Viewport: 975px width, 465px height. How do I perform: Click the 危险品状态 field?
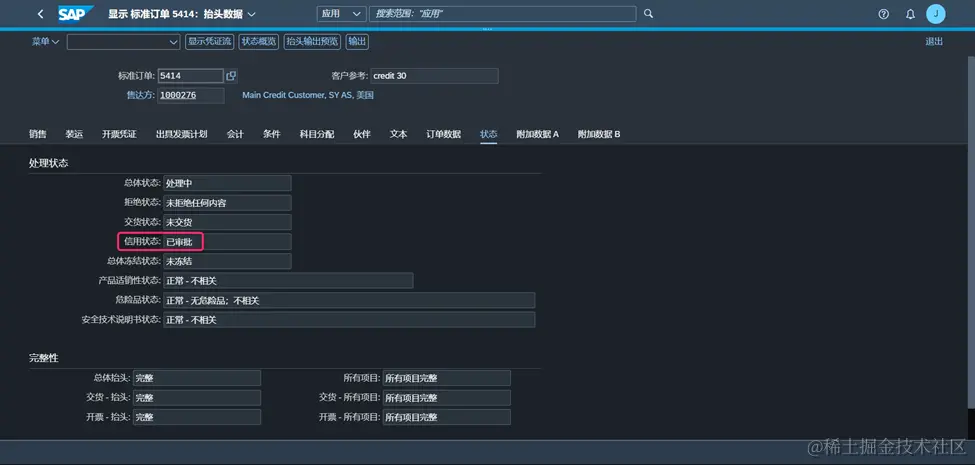tap(349, 300)
